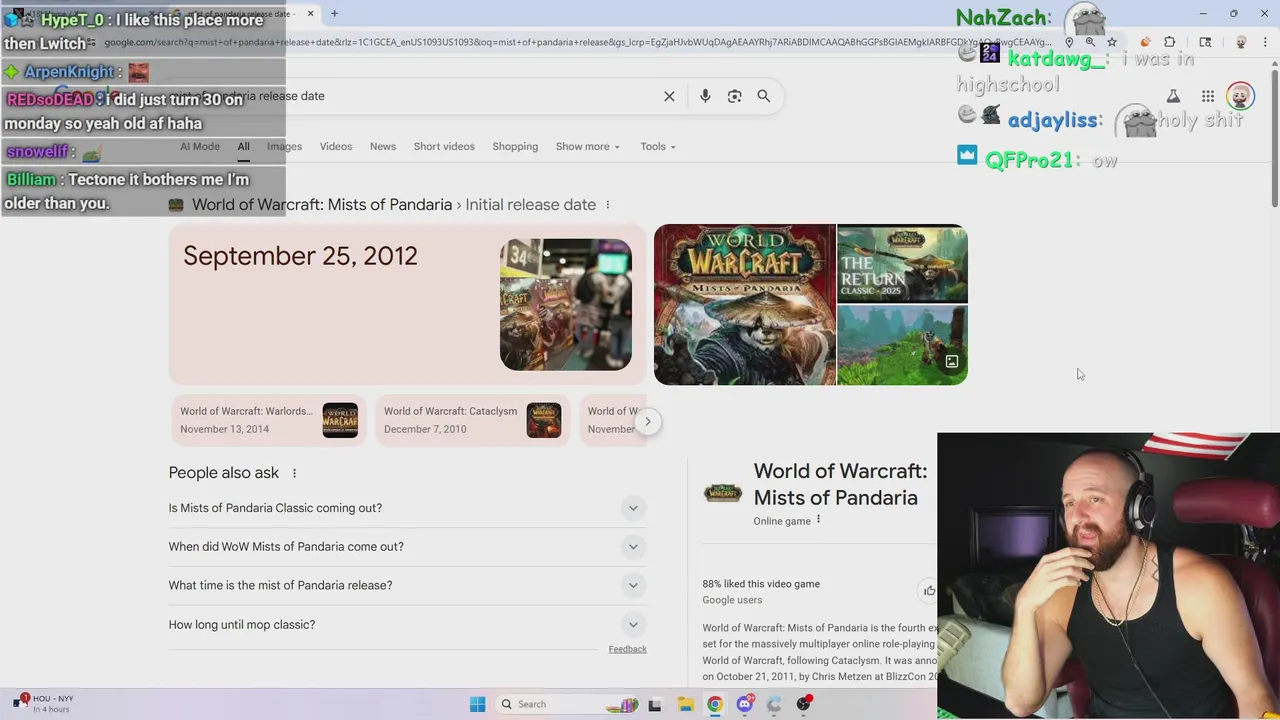1280x720 pixels.
Task: Open The Return Classic 2025 image
Action: (x=902, y=263)
